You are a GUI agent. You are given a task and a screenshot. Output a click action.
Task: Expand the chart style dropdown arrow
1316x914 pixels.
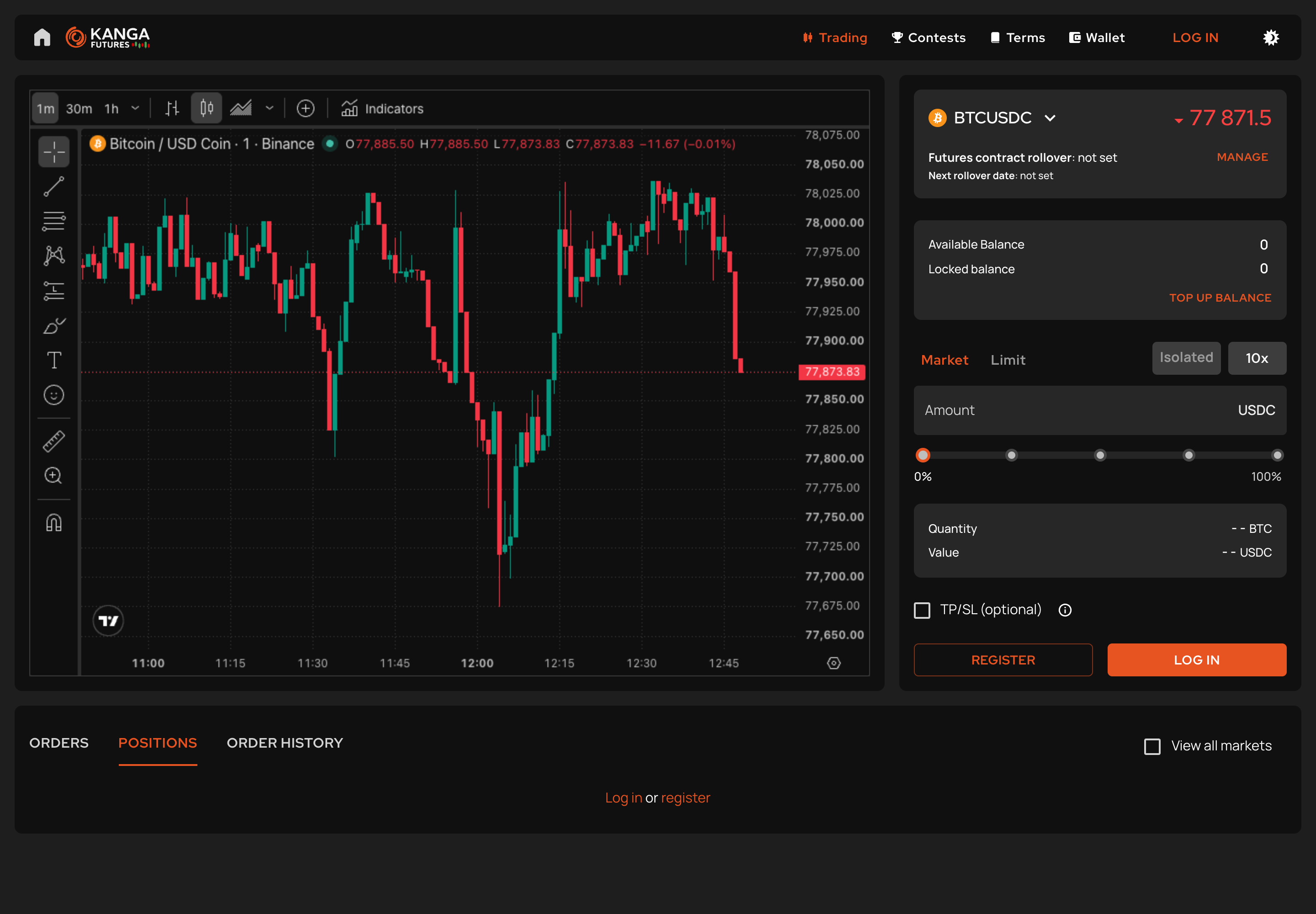269,108
